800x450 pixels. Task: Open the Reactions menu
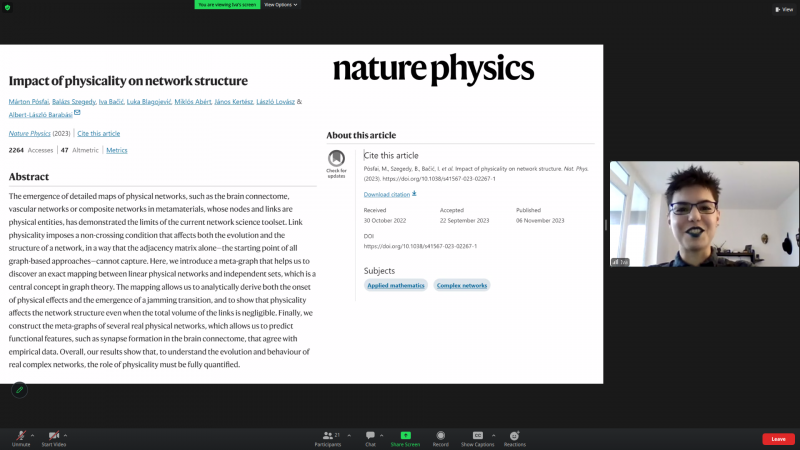pyautogui.click(x=515, y=438)
